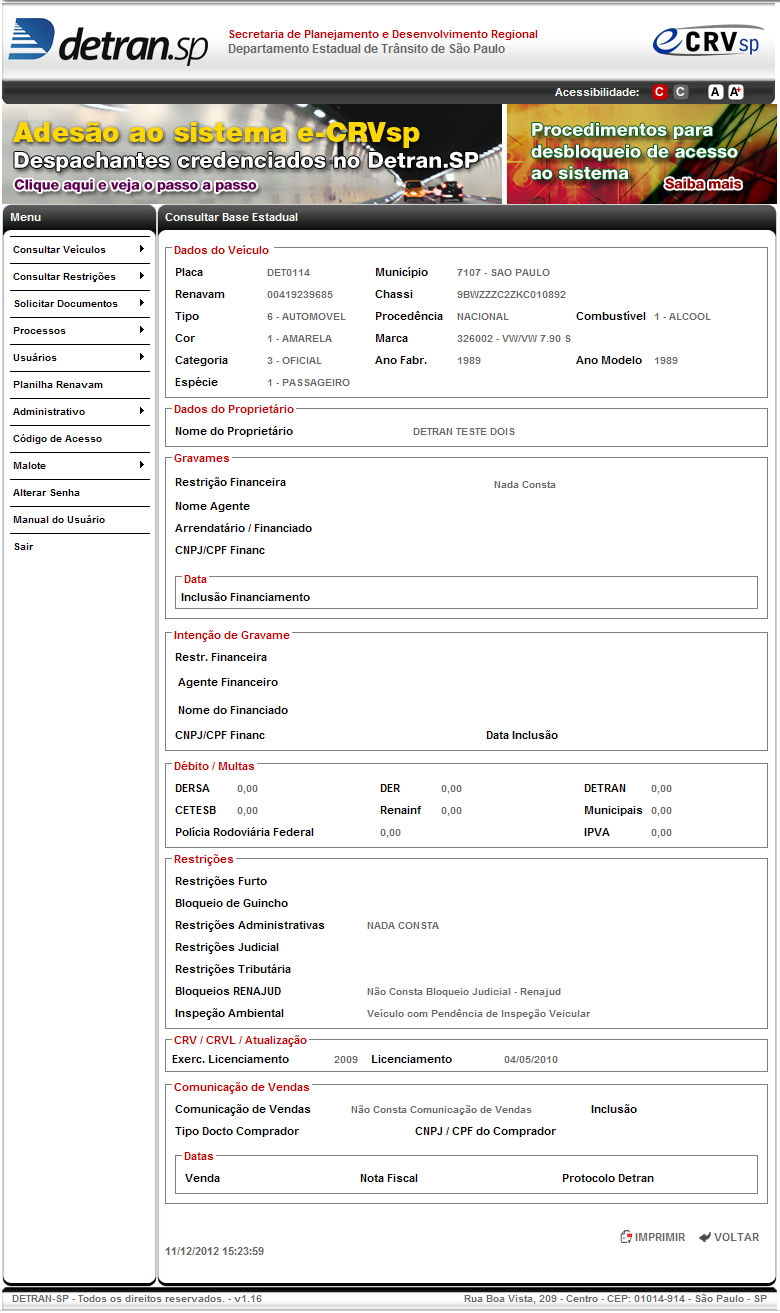
Task: Expand Administrativo submenu arrow
Action: (x=142, y=411)
